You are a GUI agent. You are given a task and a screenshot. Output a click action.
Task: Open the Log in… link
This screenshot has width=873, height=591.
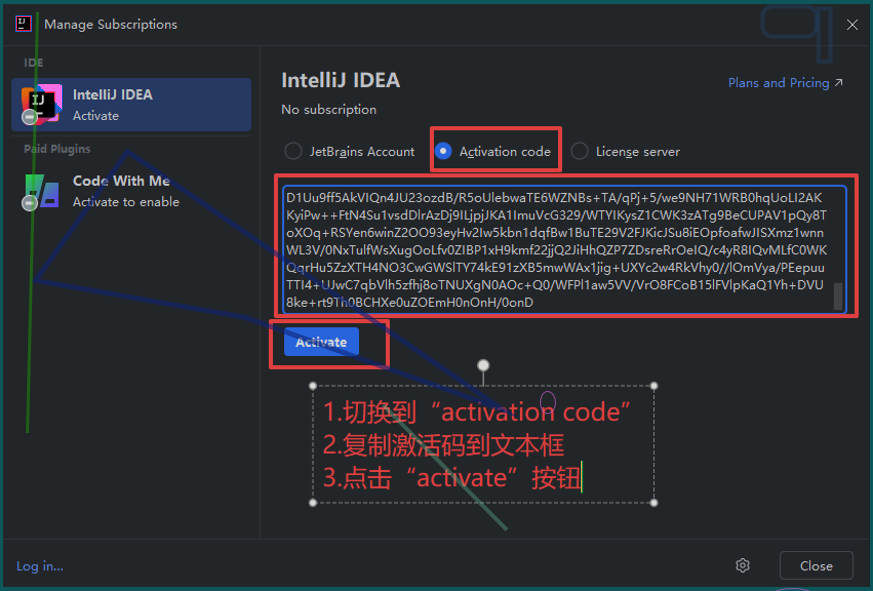pos(40,566)
